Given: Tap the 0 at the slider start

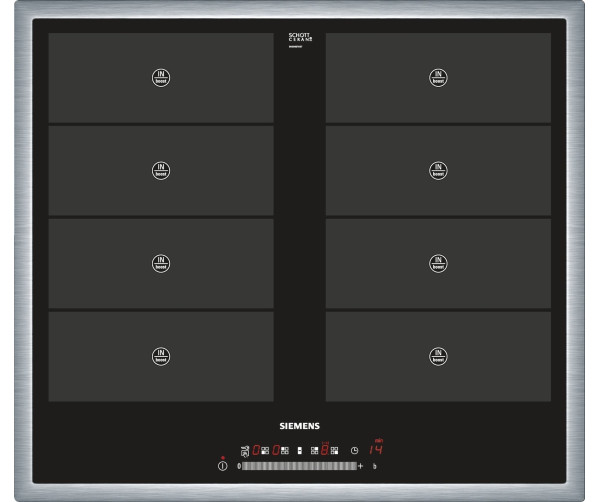Looking at the screenshot, I should click(x=239, y=466).
